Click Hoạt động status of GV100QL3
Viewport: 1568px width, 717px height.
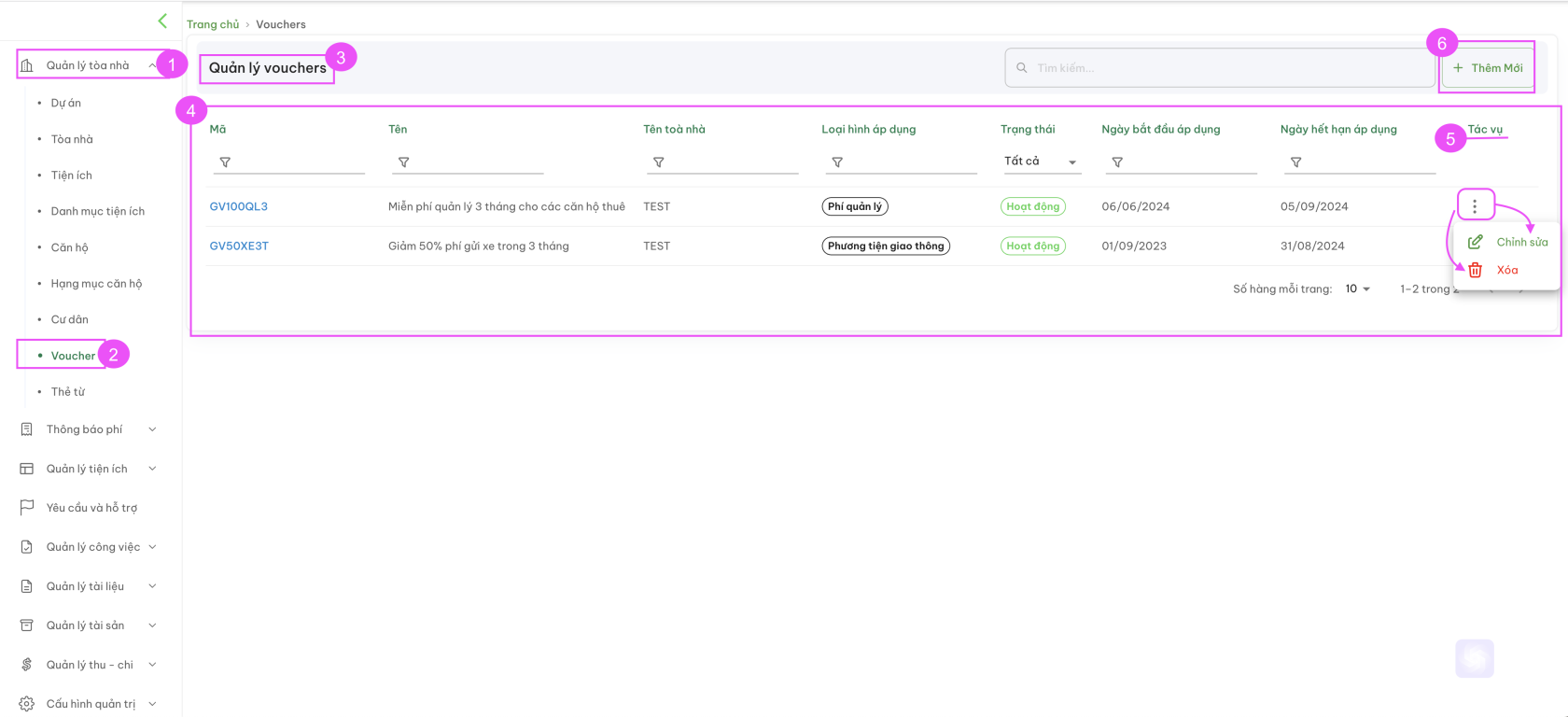pyautogui.click(x=1033, y=206)
